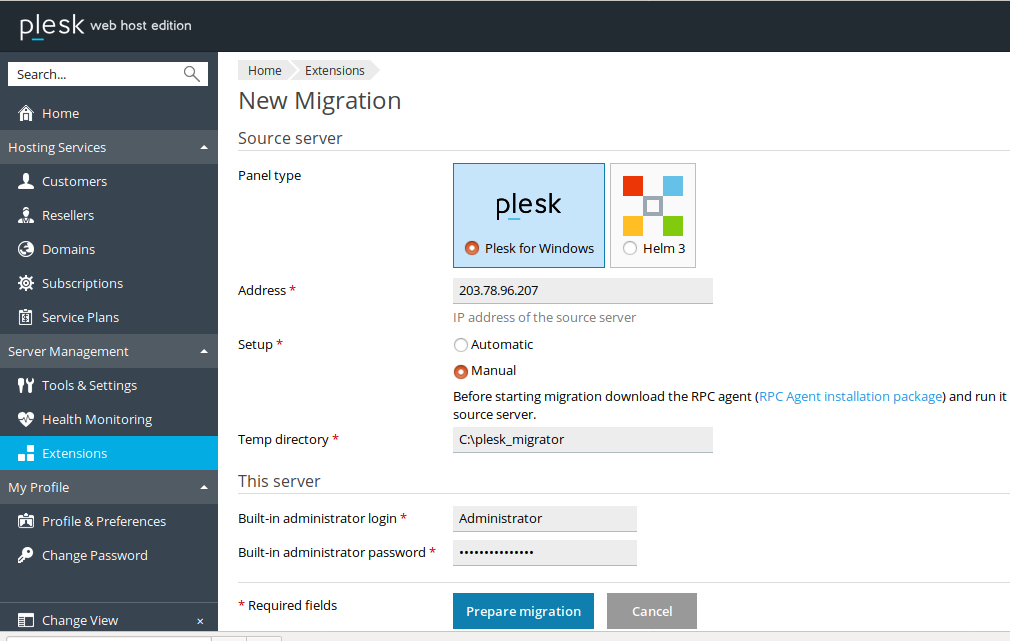The image size is (1010, 641).
Task: Click the Health Monitoring heart icon
Action: 26,420
